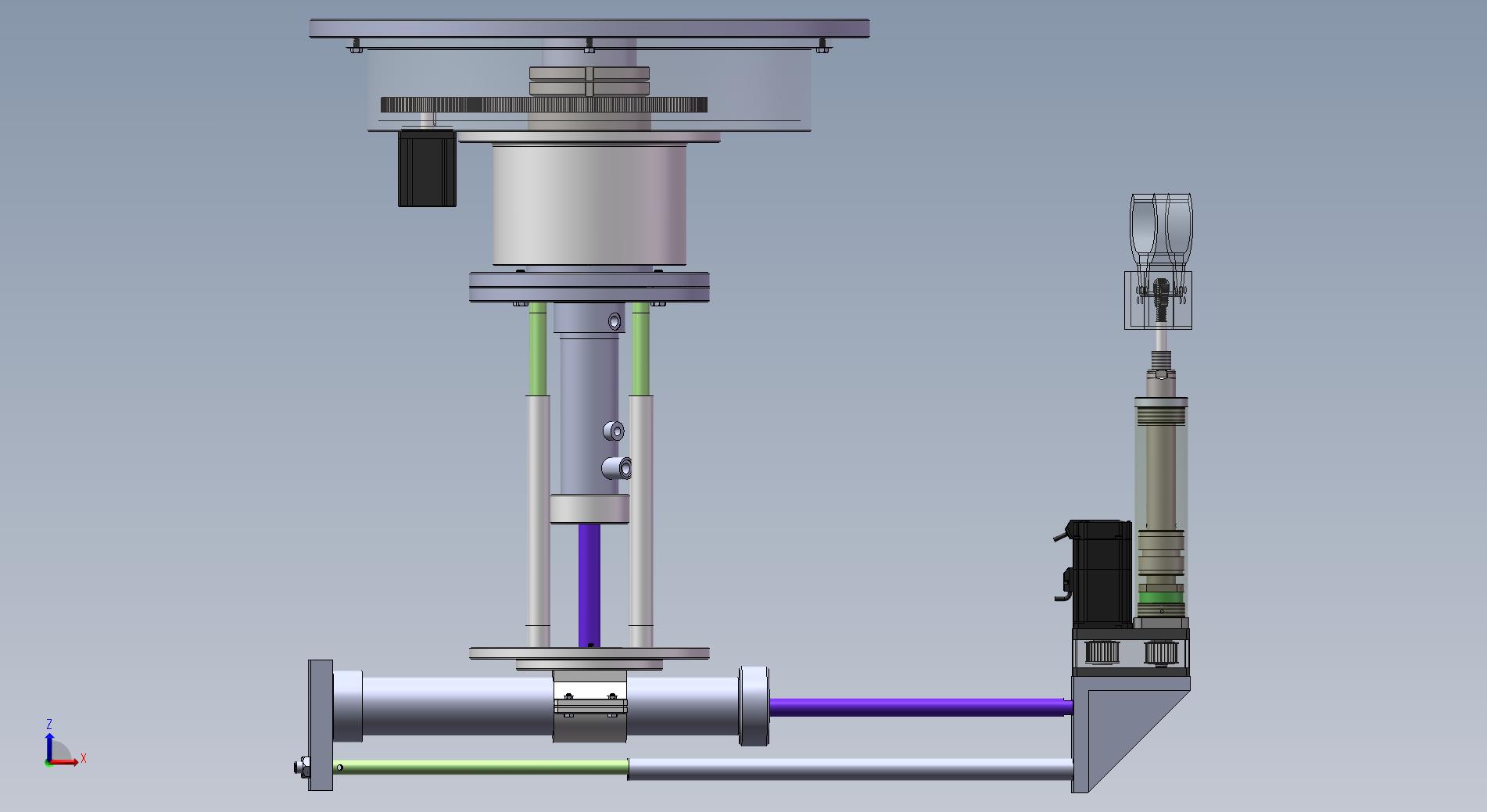
Task: Click the blue Z axis of the view triad
Action: (x=50, y=746)
